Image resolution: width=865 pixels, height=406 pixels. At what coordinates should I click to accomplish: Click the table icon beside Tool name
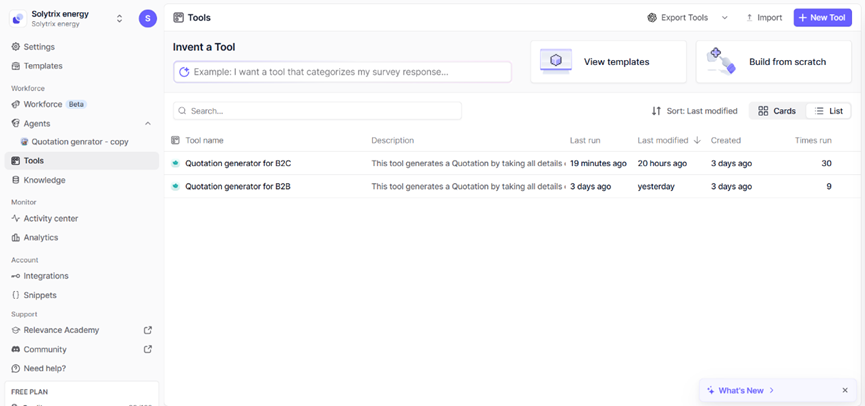(175, 141)
